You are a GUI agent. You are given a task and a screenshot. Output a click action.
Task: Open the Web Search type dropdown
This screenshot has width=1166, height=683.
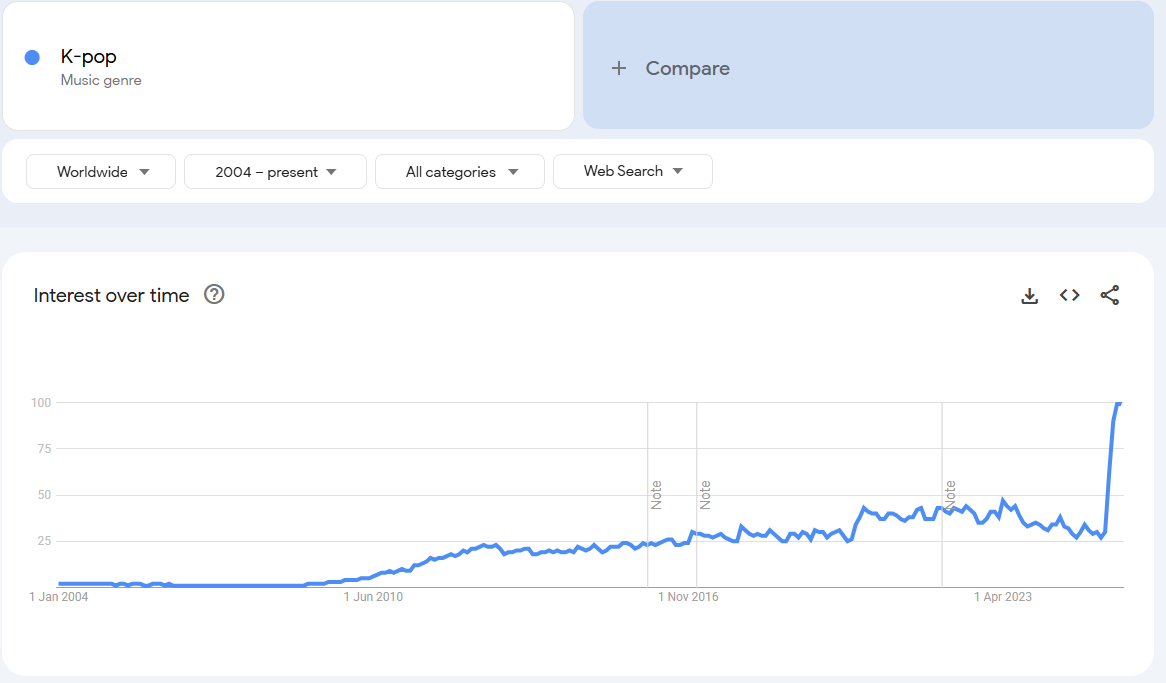[633, 171]
